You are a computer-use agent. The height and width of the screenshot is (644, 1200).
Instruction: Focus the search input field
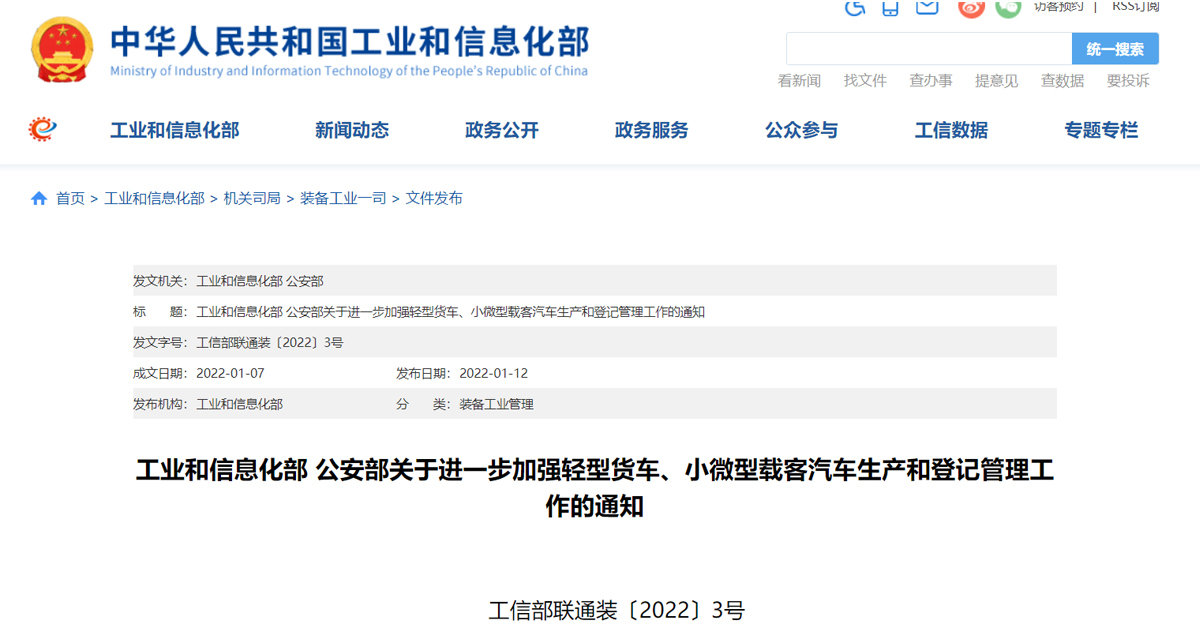(929, 49)
